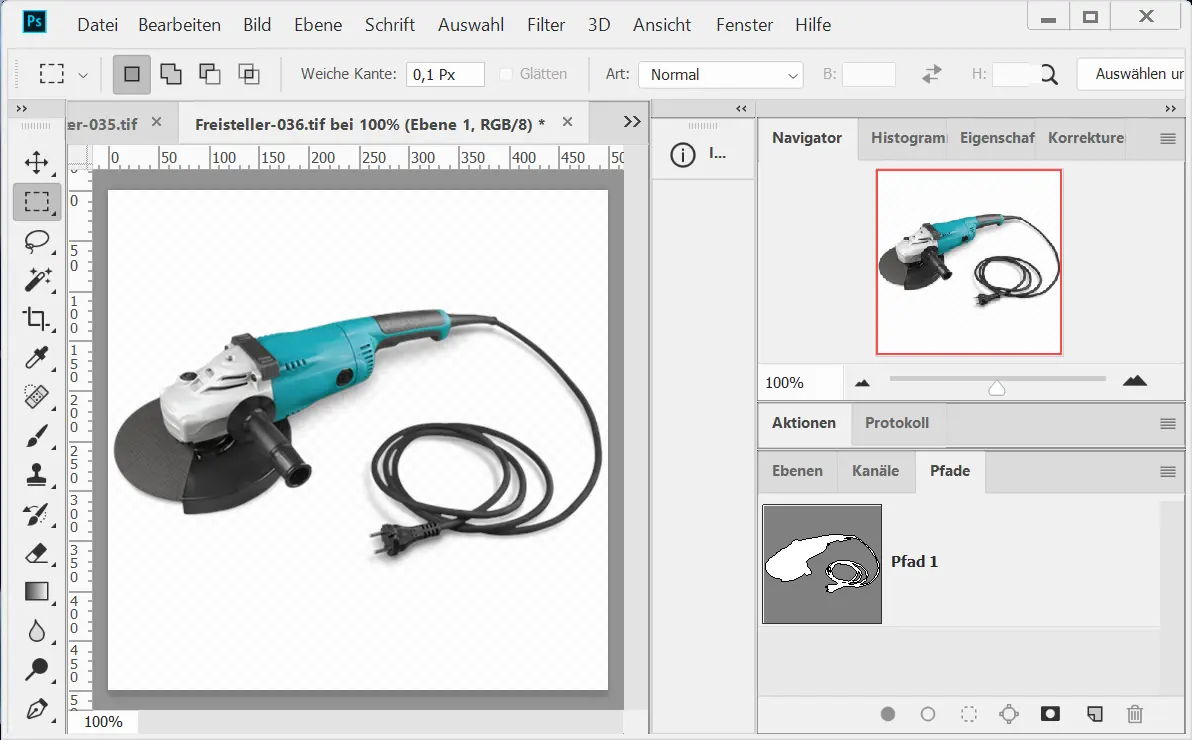The height and width of the screenshot is (740, 1192).
Task: Switch to the Ebenen tab
Action: coord(797,471)
